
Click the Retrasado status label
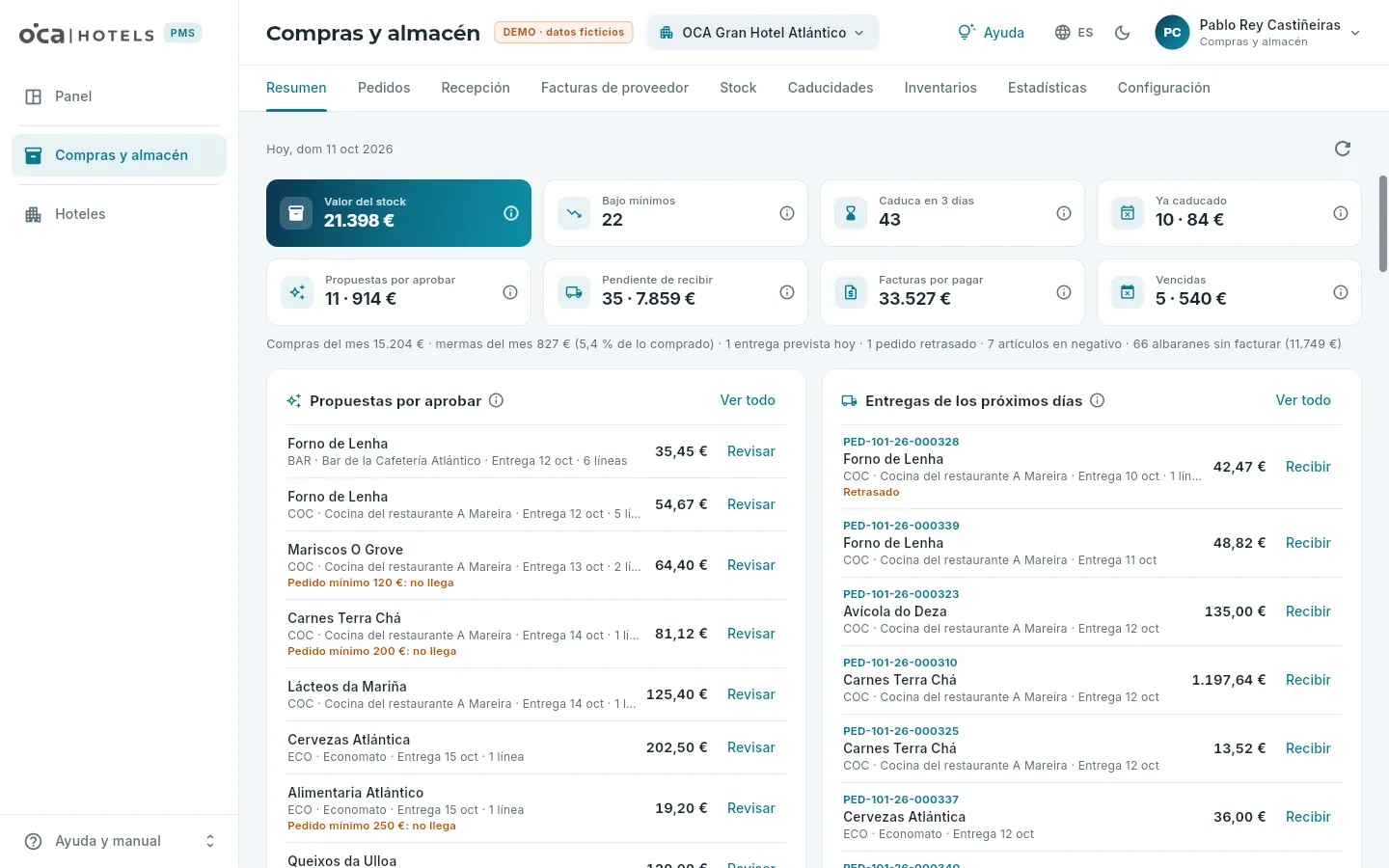tap(871, 492)
